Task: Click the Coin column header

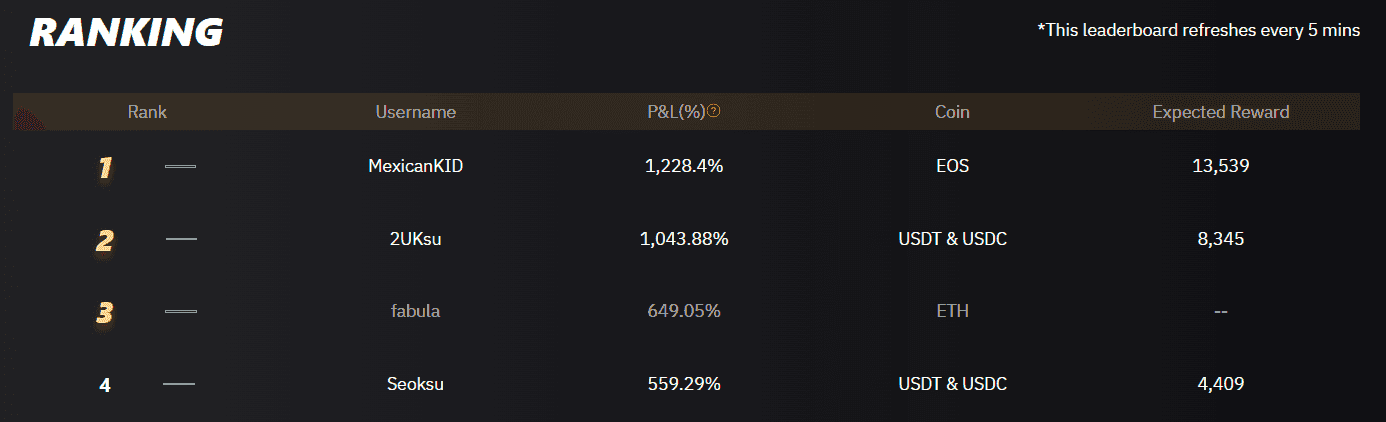Action: coord(952,112)
